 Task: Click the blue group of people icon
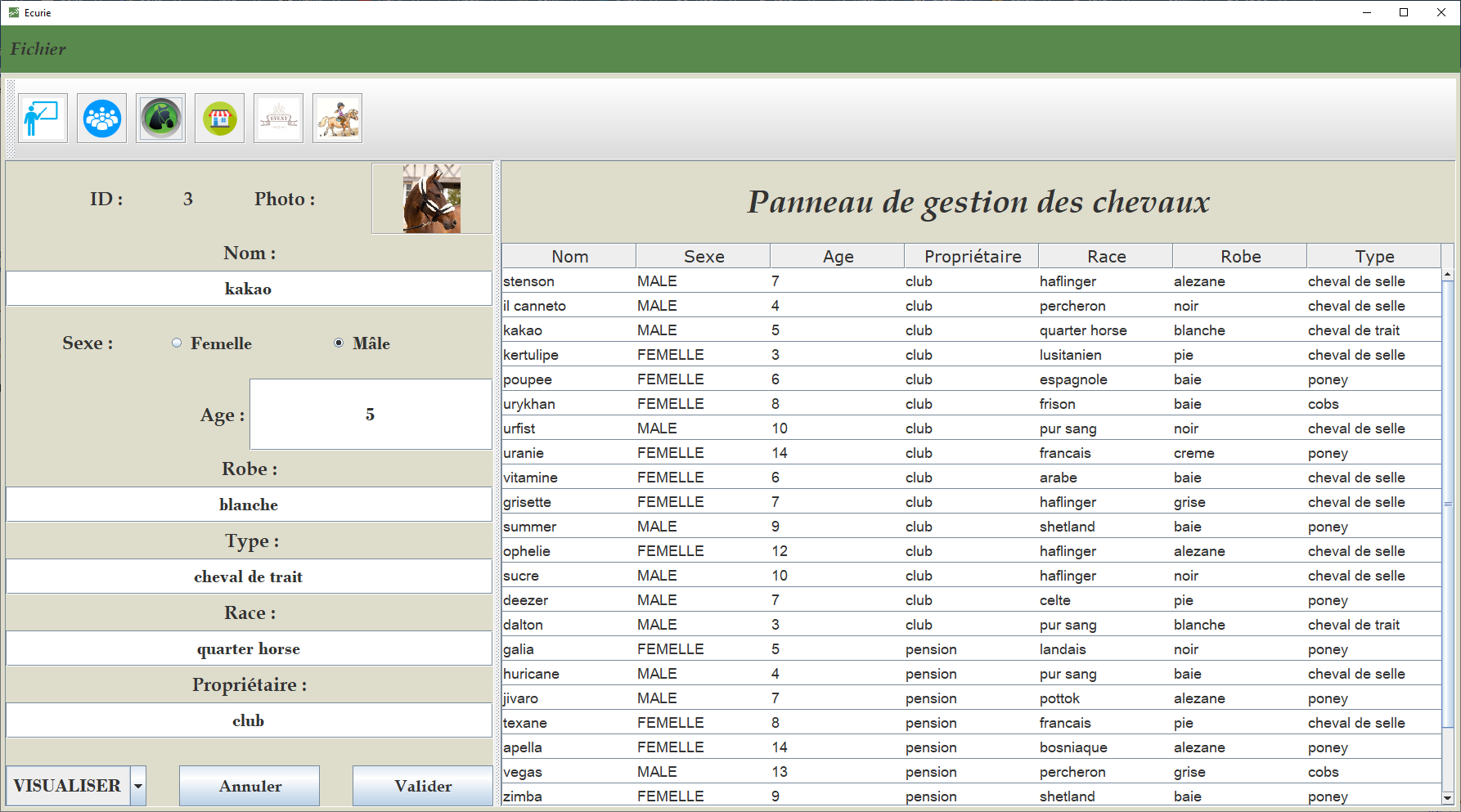(101, 119)
